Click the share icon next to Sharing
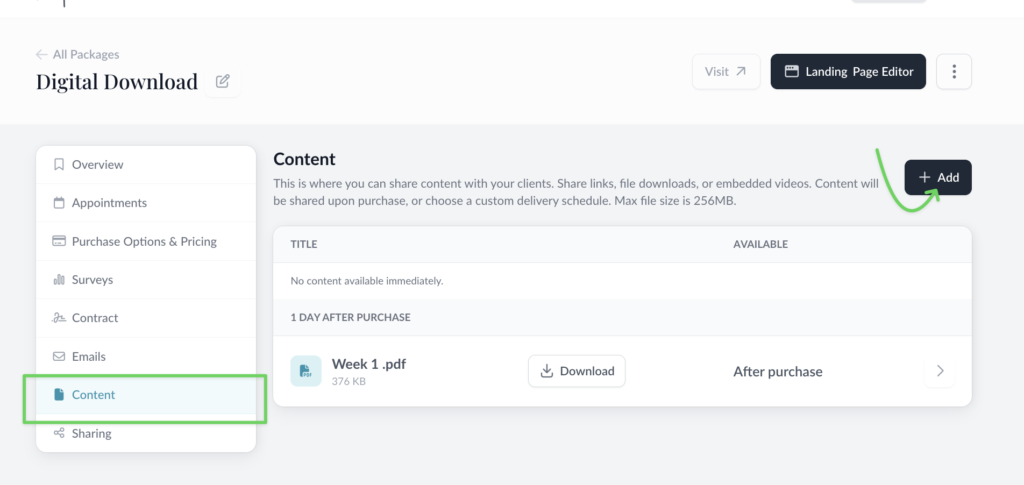 pyautogui.click(x=59, y=434)
